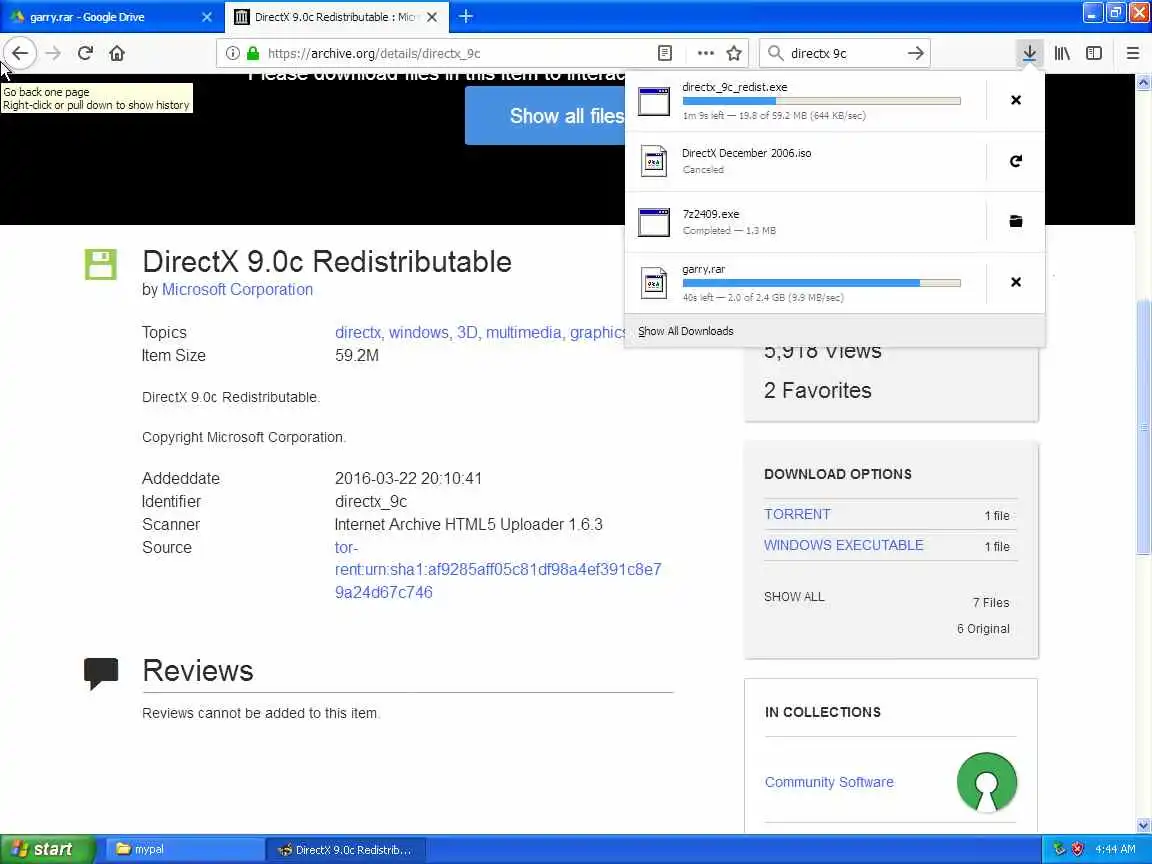Open the 3D topic link

coord(467,332)
